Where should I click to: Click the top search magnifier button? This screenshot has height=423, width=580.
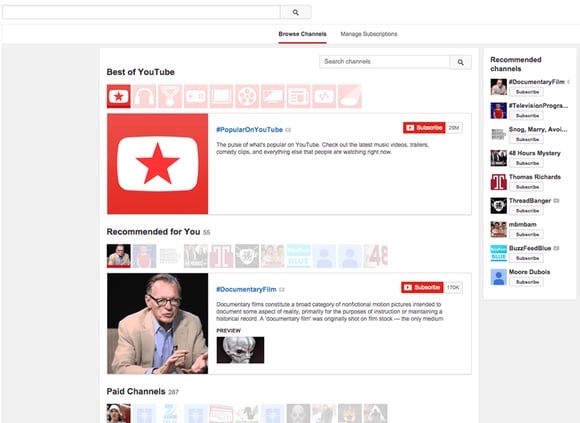point(296,12)
